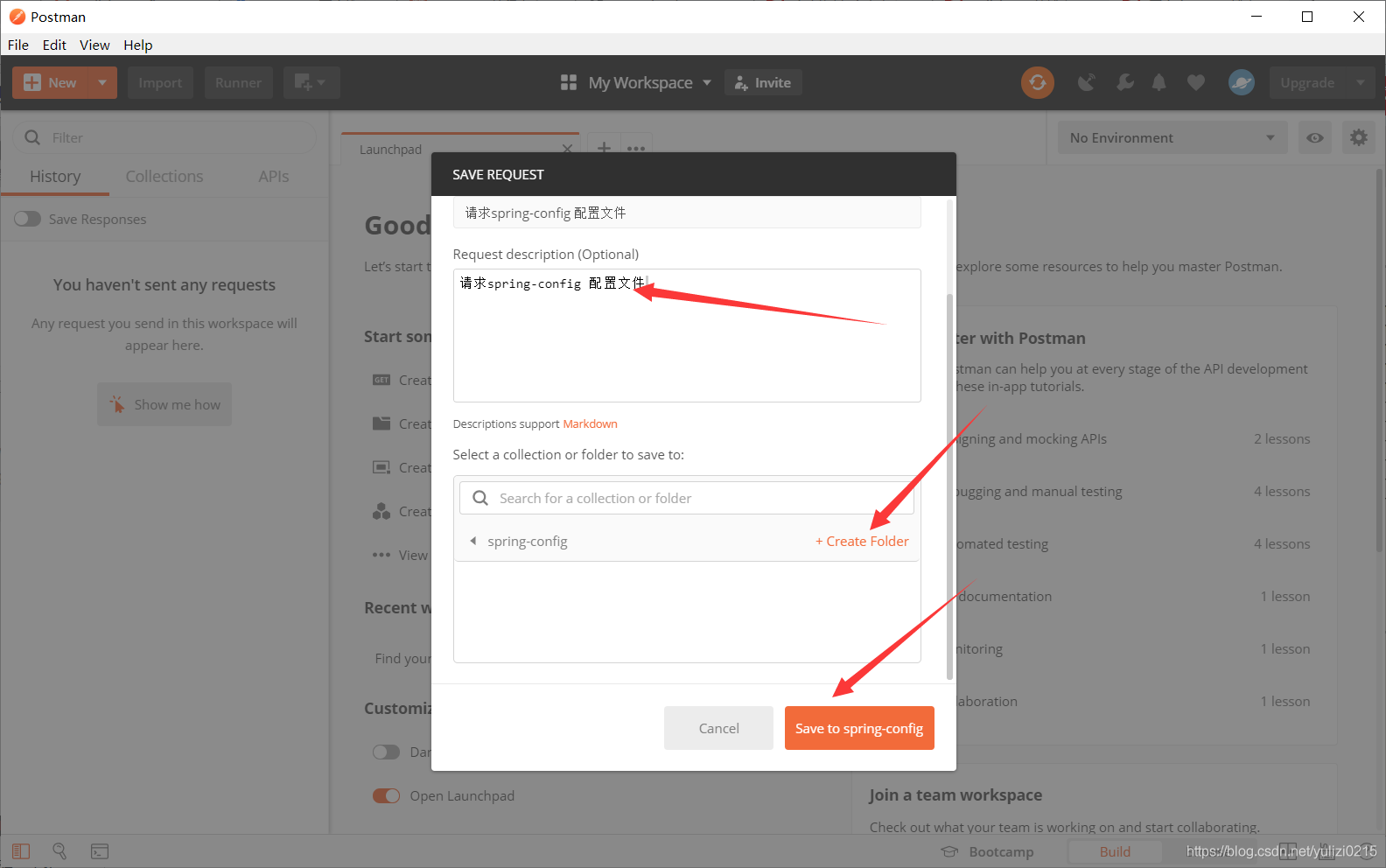Open the satellite capture requests icon
This screenshot has width=1386, height=868.
[x=1087, y=82]
